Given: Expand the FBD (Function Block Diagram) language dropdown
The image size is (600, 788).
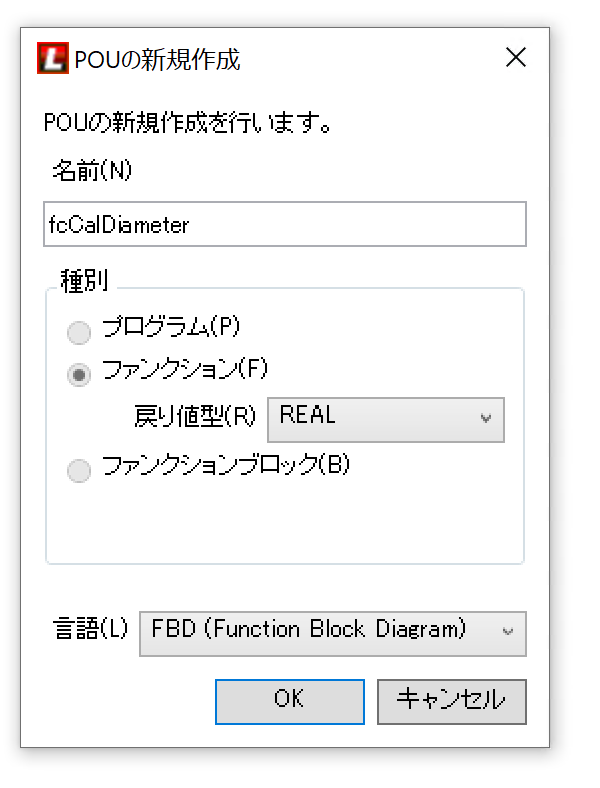Looking at the screenshot, I should coord(332,633).
